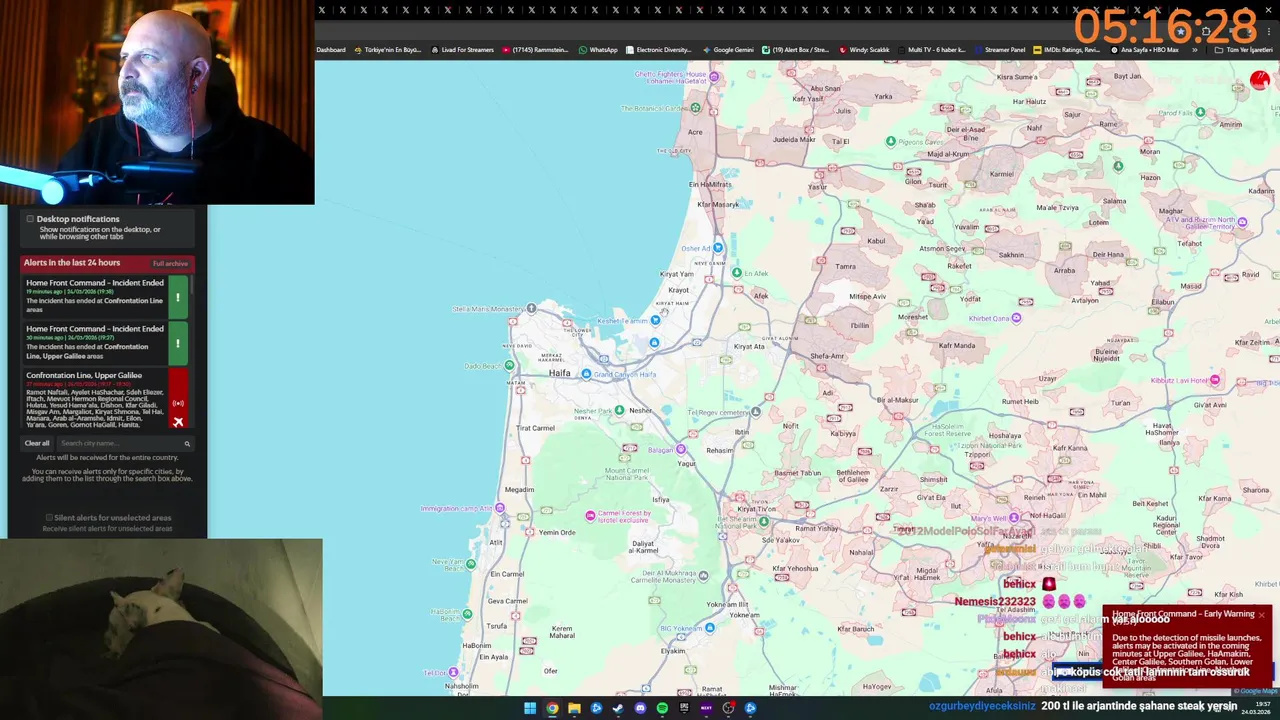
Task: Open Spotify from the taskbar
Action: (x=662, y=708)
